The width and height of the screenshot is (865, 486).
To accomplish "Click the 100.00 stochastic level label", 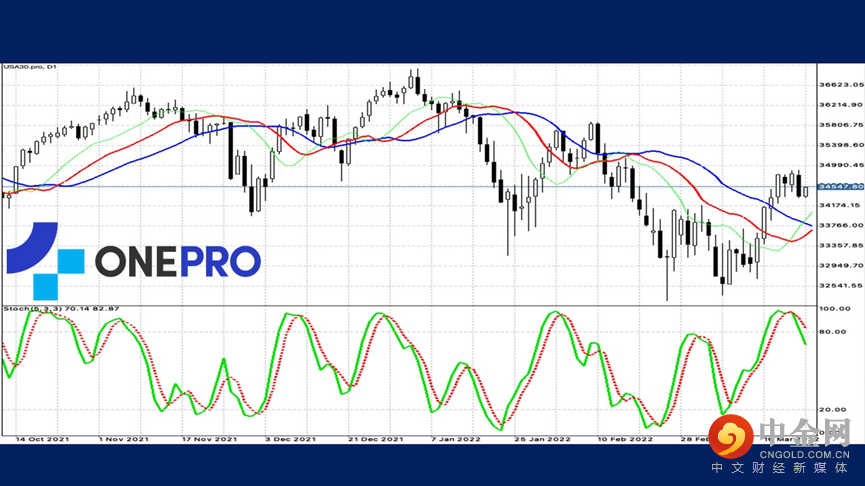I will pyautogui.click(x=835, y=308).
